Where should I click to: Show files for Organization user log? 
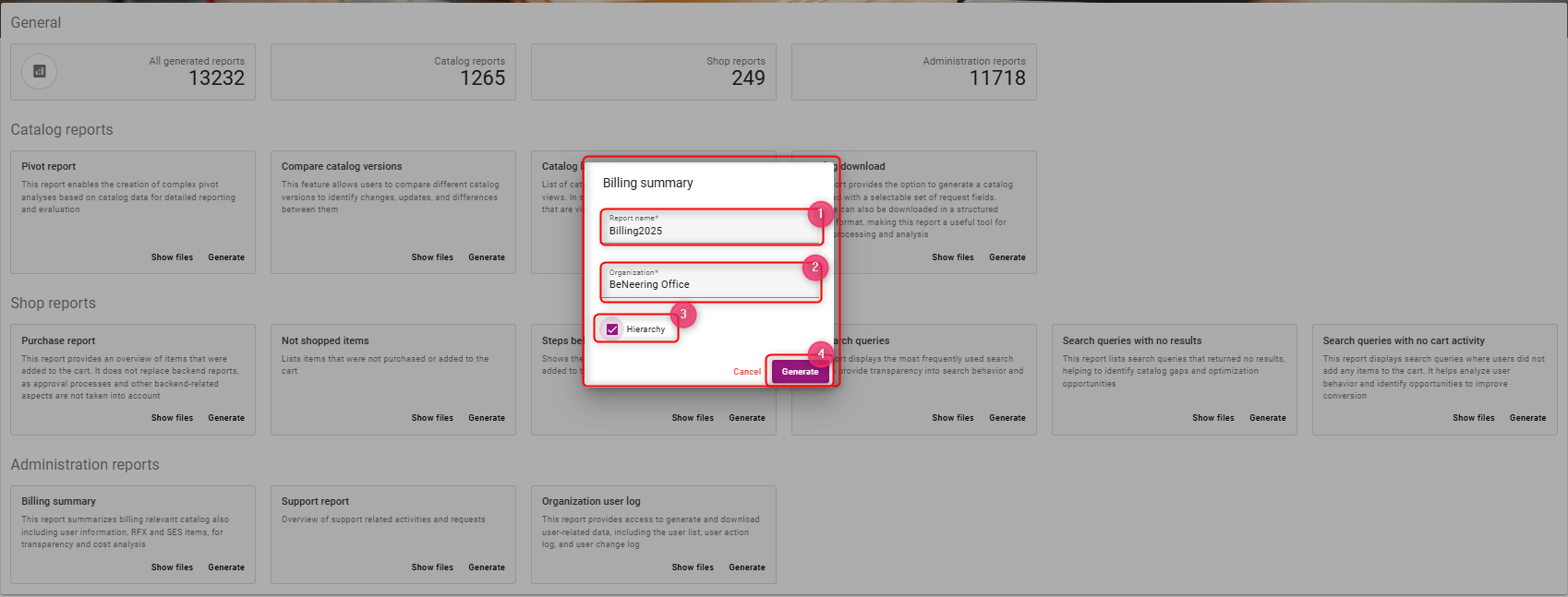click(x=693, y=567)
